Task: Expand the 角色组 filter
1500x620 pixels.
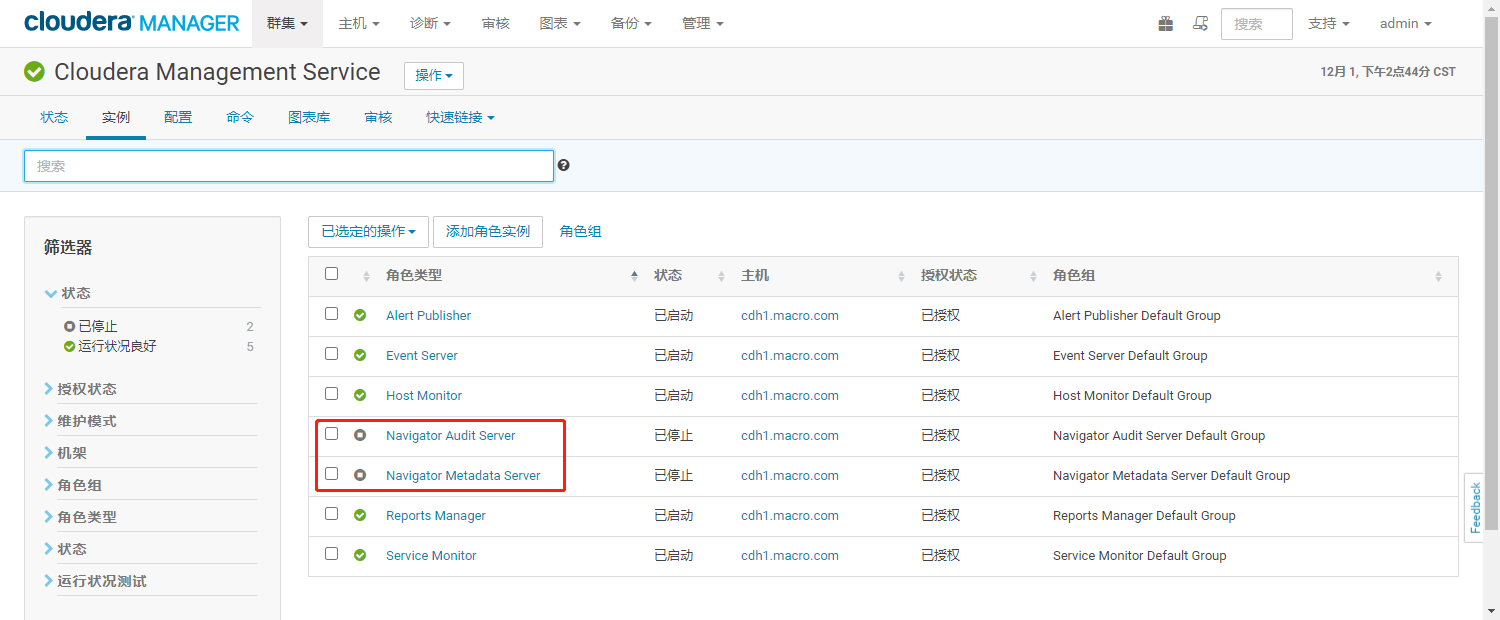Action: [x=73, y=485]
